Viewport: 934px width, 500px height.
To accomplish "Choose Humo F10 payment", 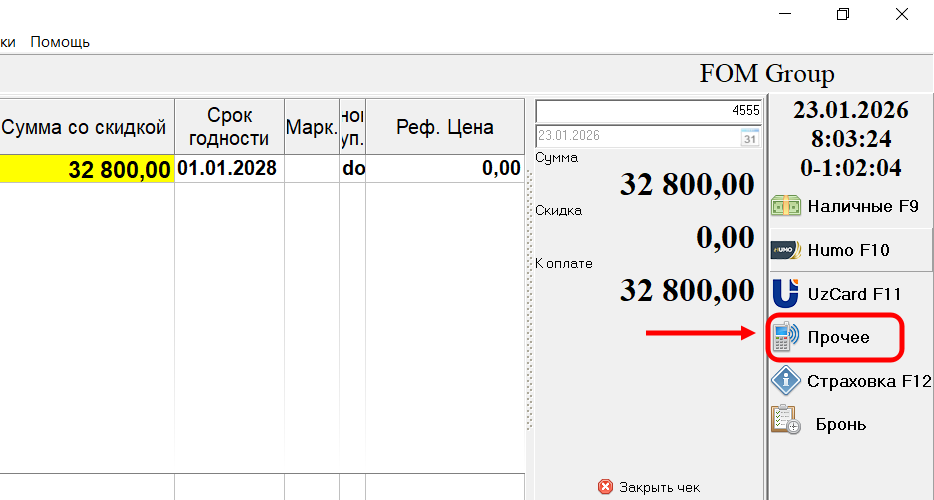I will (849, 250).
